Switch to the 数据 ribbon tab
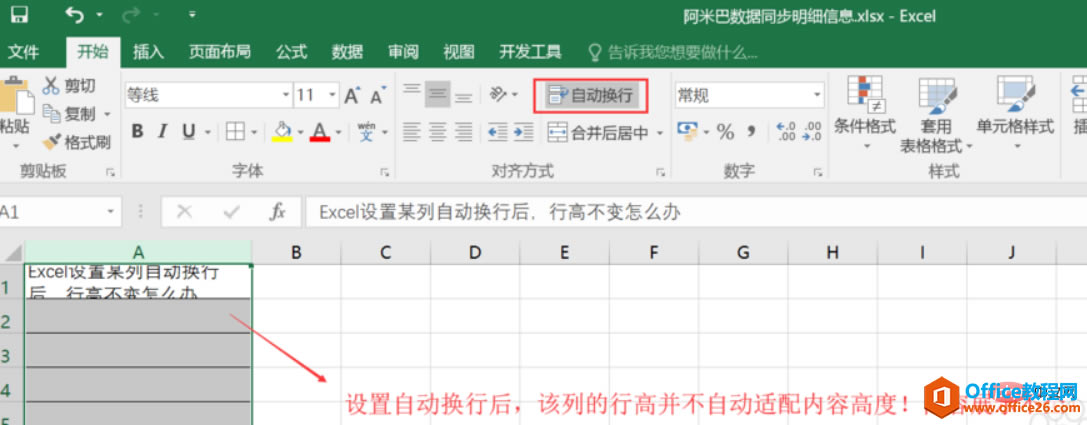1087x425 pixels. [x=347, y=52]
